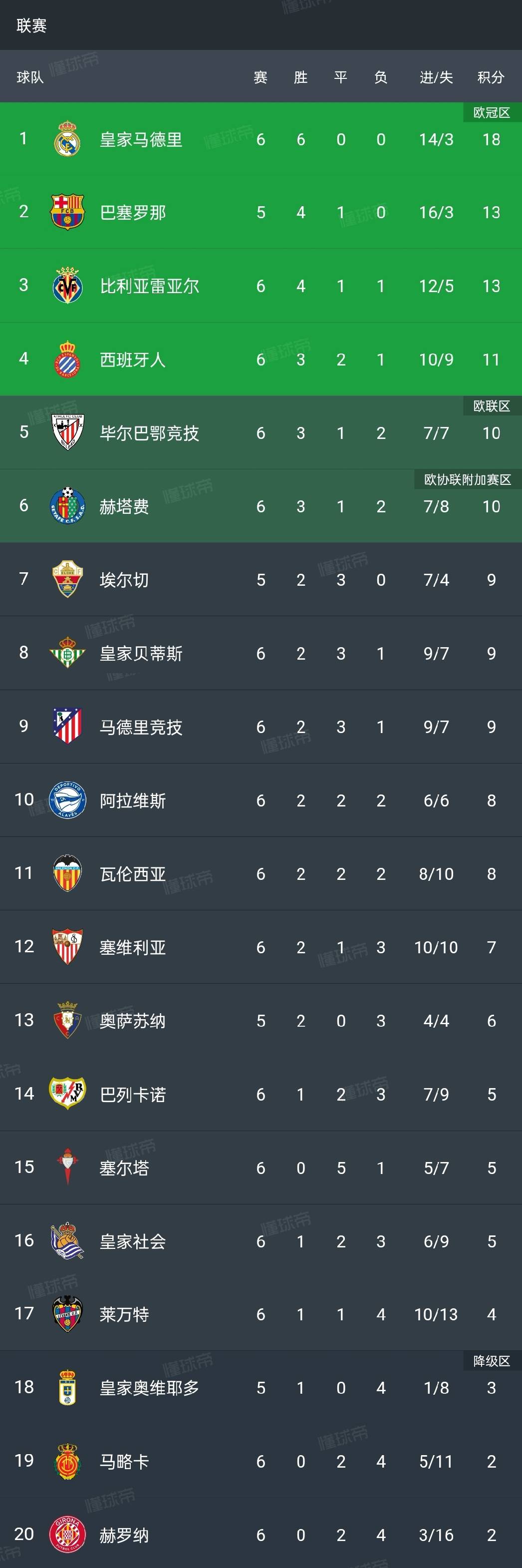
Task: Click the Villarreal club crest
Action: 68,286
